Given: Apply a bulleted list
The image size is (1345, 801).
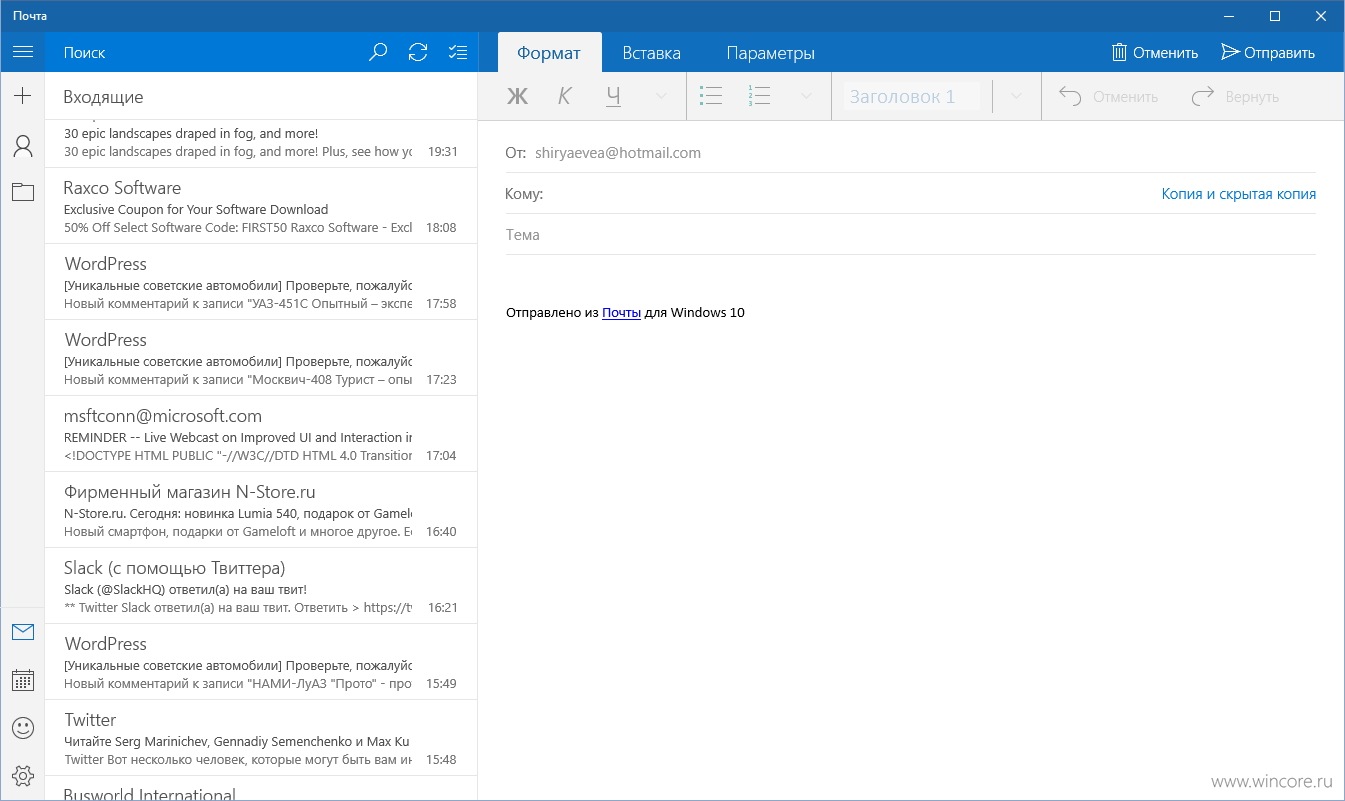Looking at the screenshot, I should tap(711, 96).
